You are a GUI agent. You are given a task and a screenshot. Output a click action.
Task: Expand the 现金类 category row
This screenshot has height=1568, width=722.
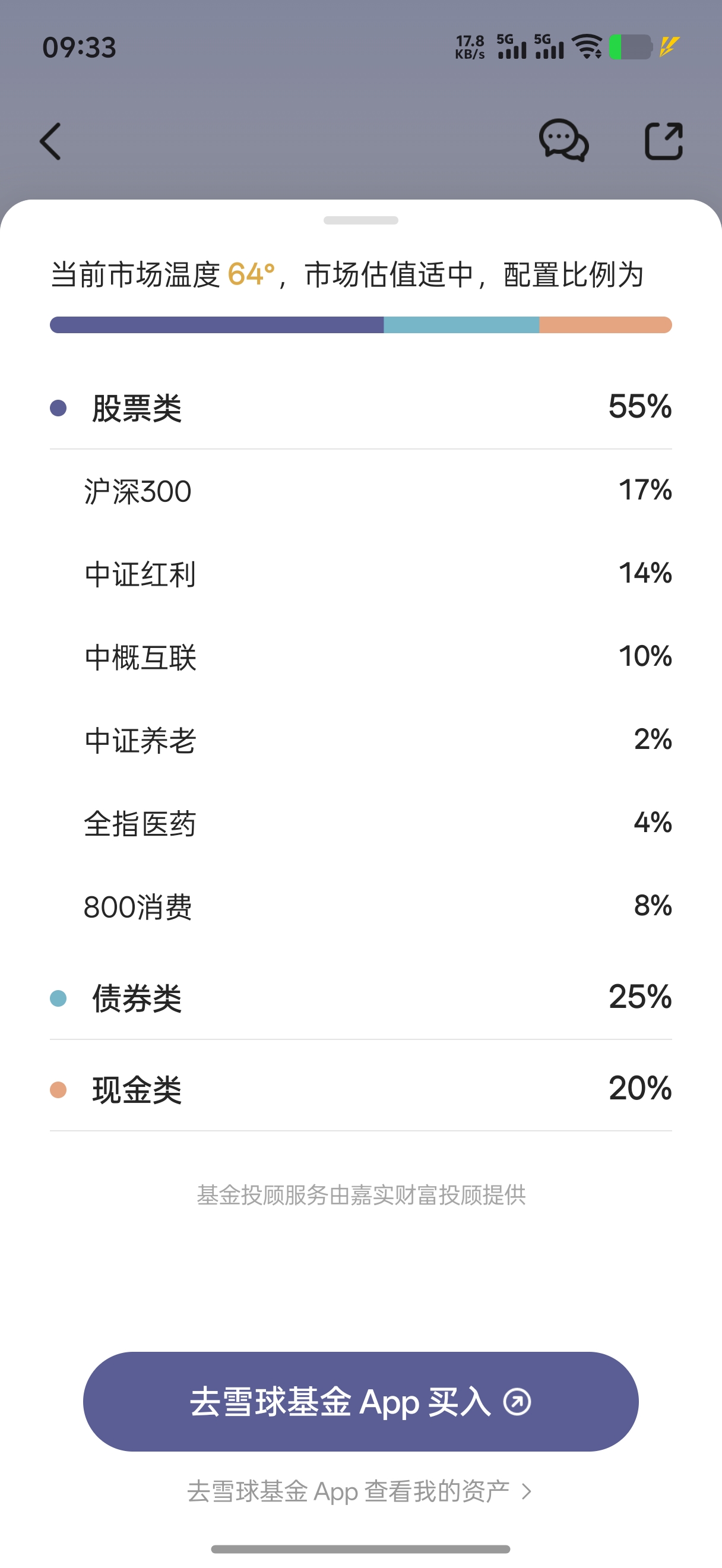pos(360,1089)
